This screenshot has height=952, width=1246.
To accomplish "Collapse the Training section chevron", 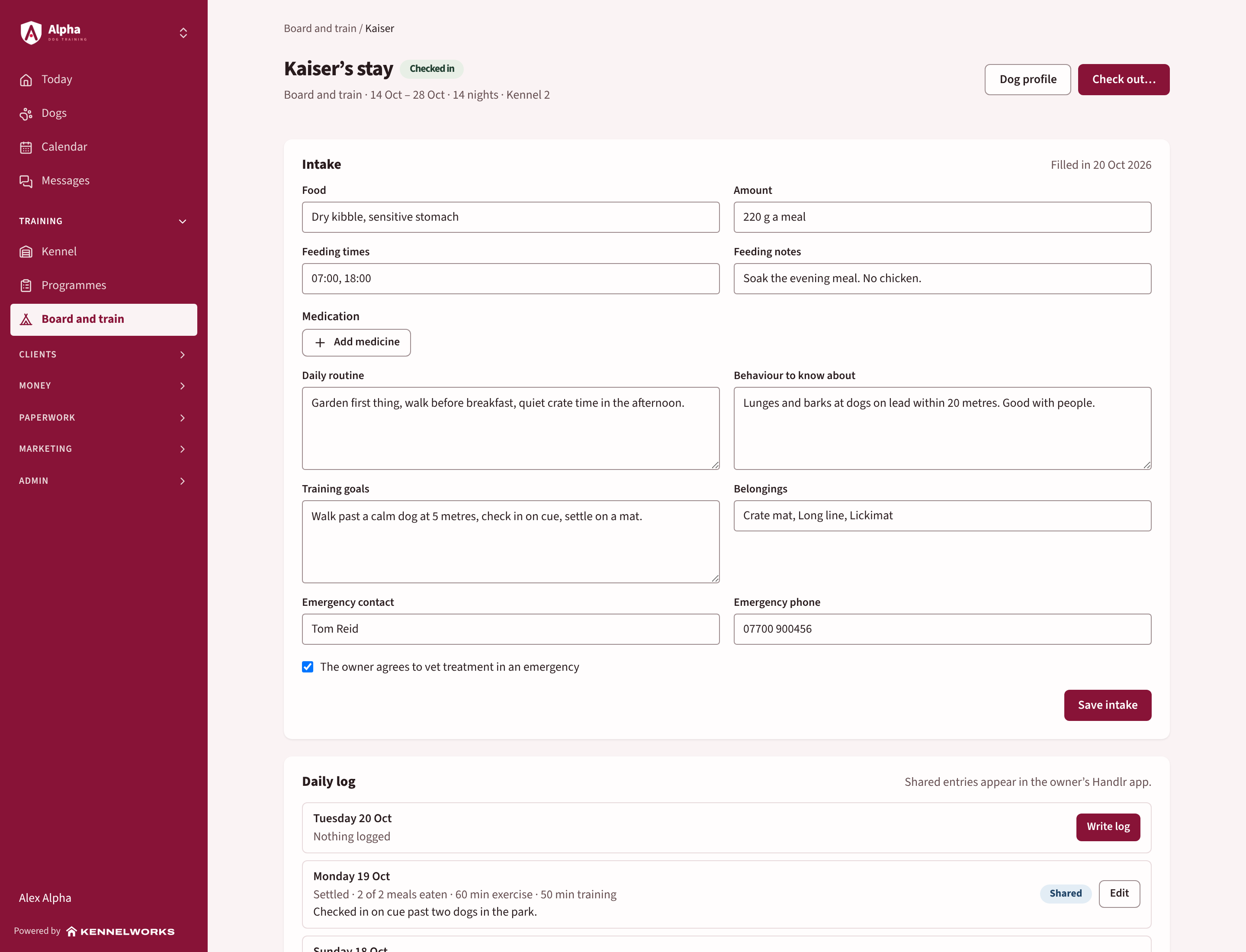I will (183, 222).
